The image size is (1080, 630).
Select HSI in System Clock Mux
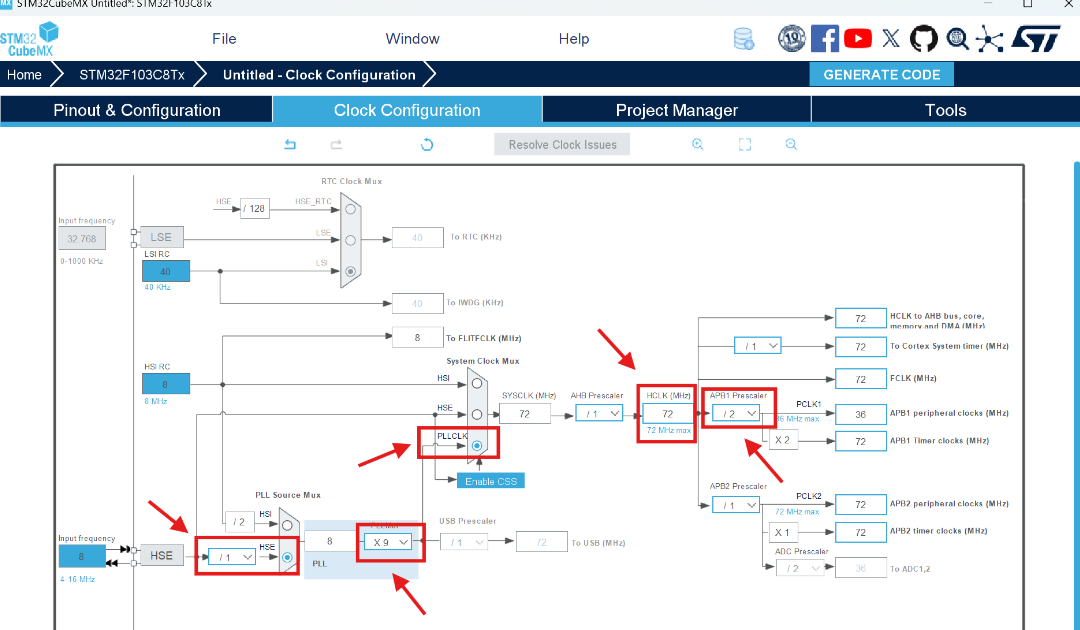[477, 384]
